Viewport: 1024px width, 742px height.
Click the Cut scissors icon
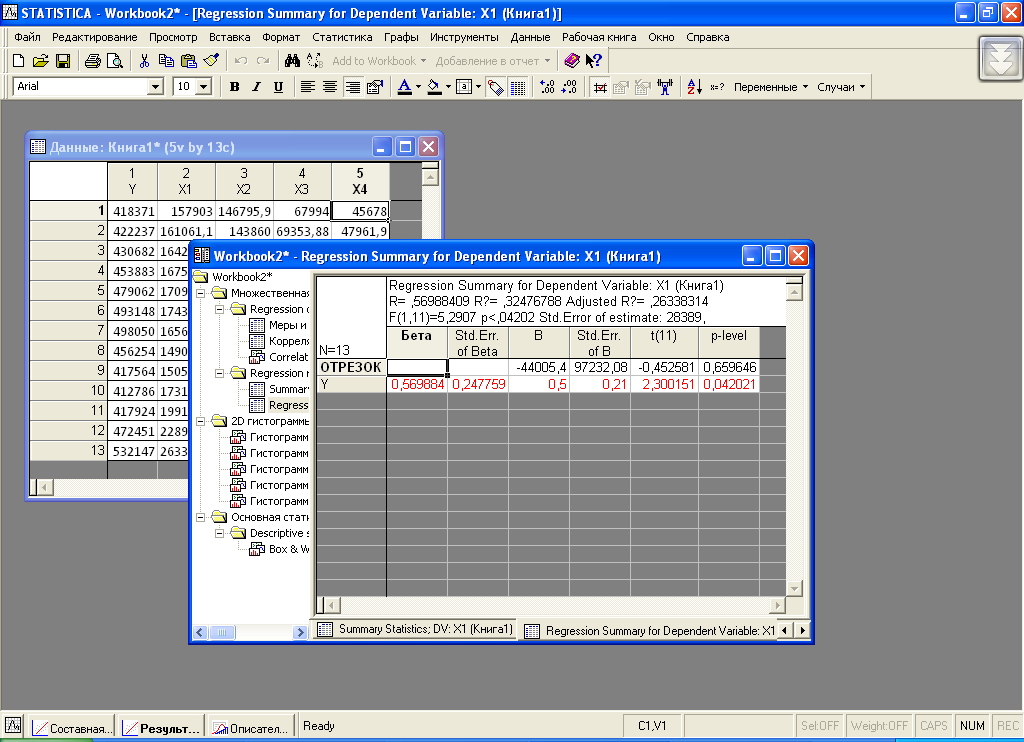click(x=144, y=61)
